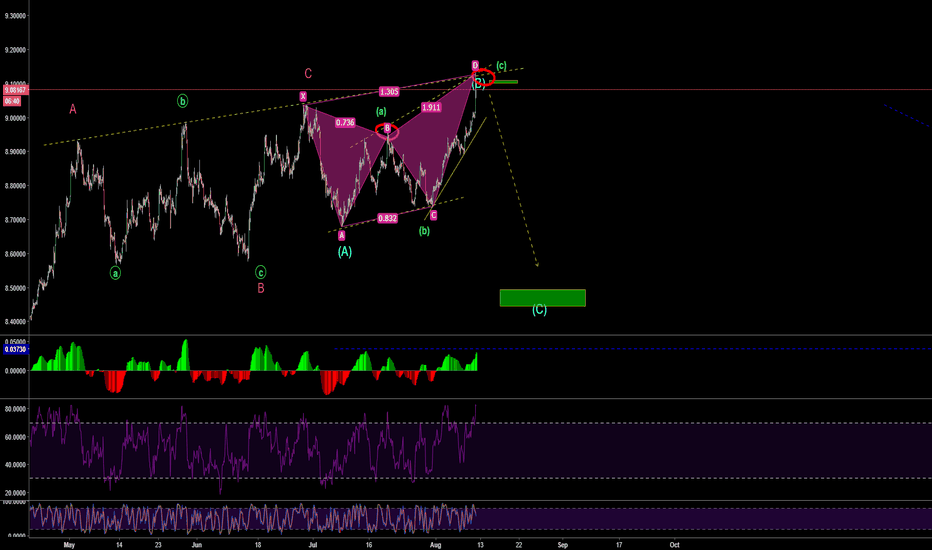
Task: Click the 8.70000 price axis label
Action: click(15, 220)
